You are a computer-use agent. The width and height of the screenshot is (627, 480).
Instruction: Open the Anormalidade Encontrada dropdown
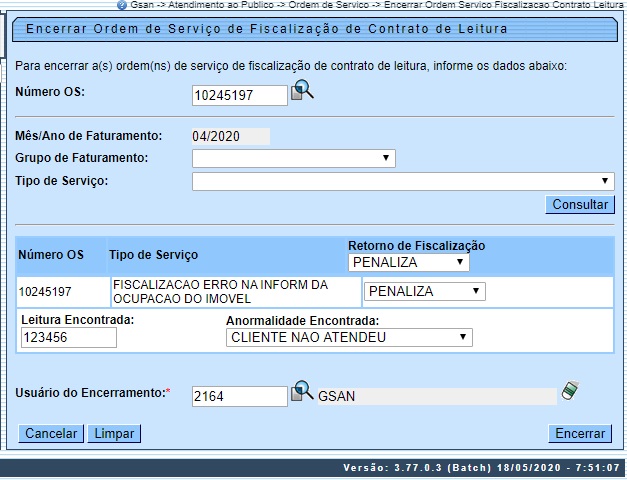coord(349,337)
